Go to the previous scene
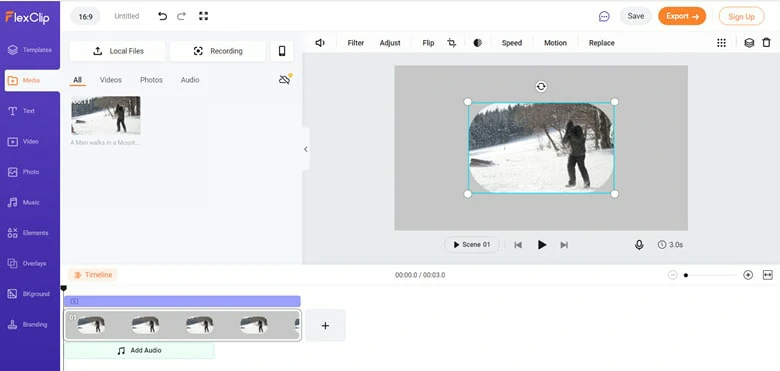The width and height of the screenshot is (780, 371). pyautogui.click(x=518, y=245)
